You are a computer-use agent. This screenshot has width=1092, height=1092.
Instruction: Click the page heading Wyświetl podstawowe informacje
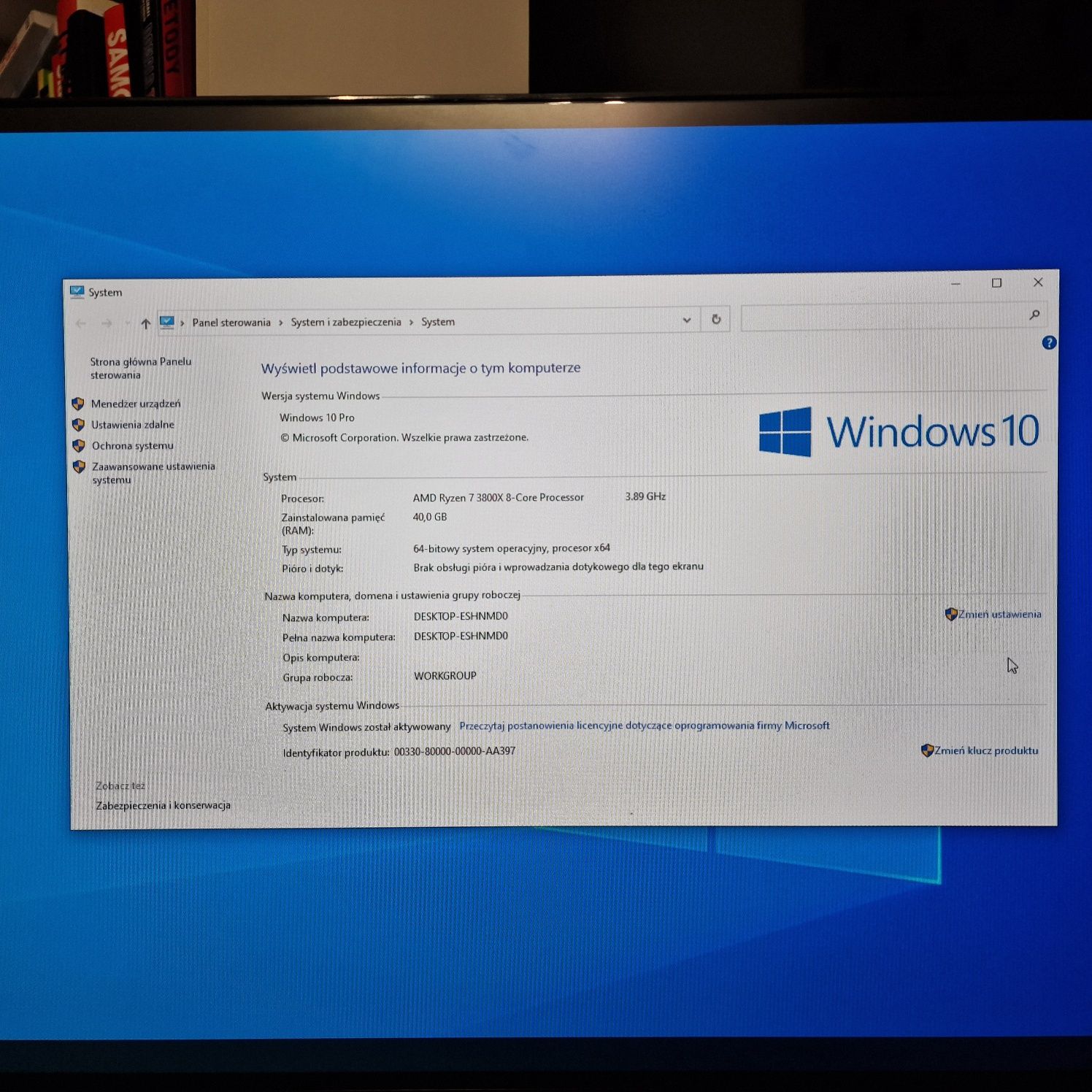click(421, 368)
